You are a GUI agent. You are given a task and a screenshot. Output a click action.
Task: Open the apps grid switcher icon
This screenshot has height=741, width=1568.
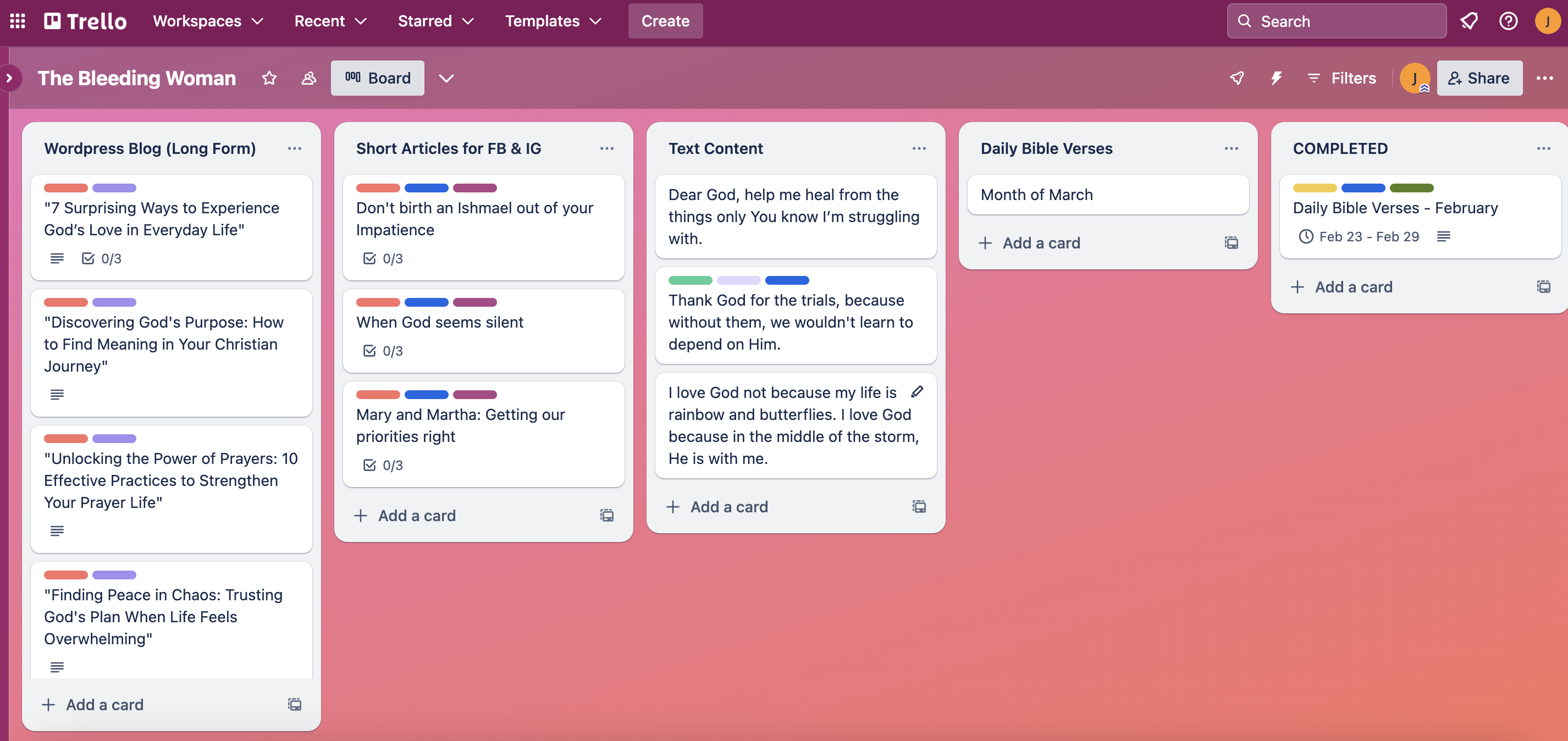pos(18,21)
